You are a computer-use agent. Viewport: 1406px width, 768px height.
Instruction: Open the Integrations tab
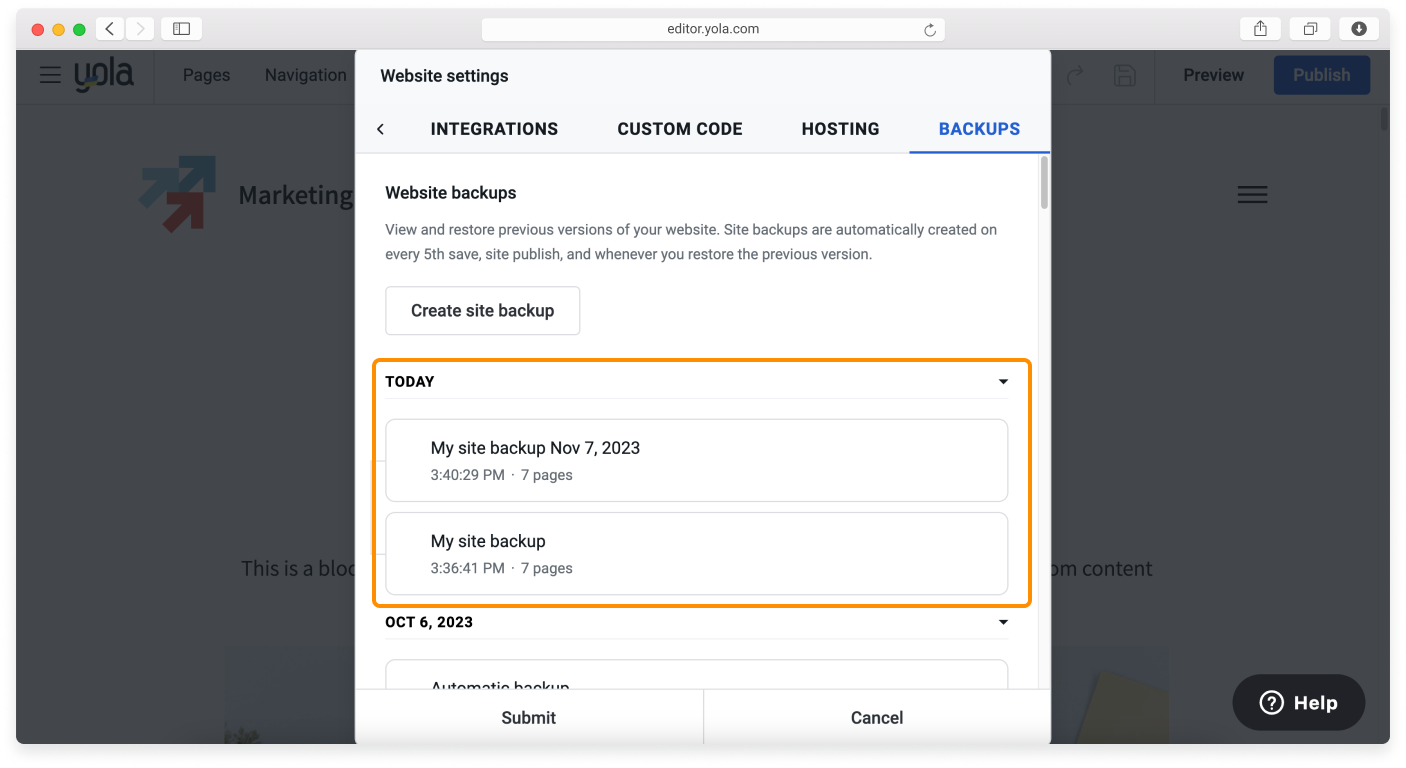[x=494, y=129]
